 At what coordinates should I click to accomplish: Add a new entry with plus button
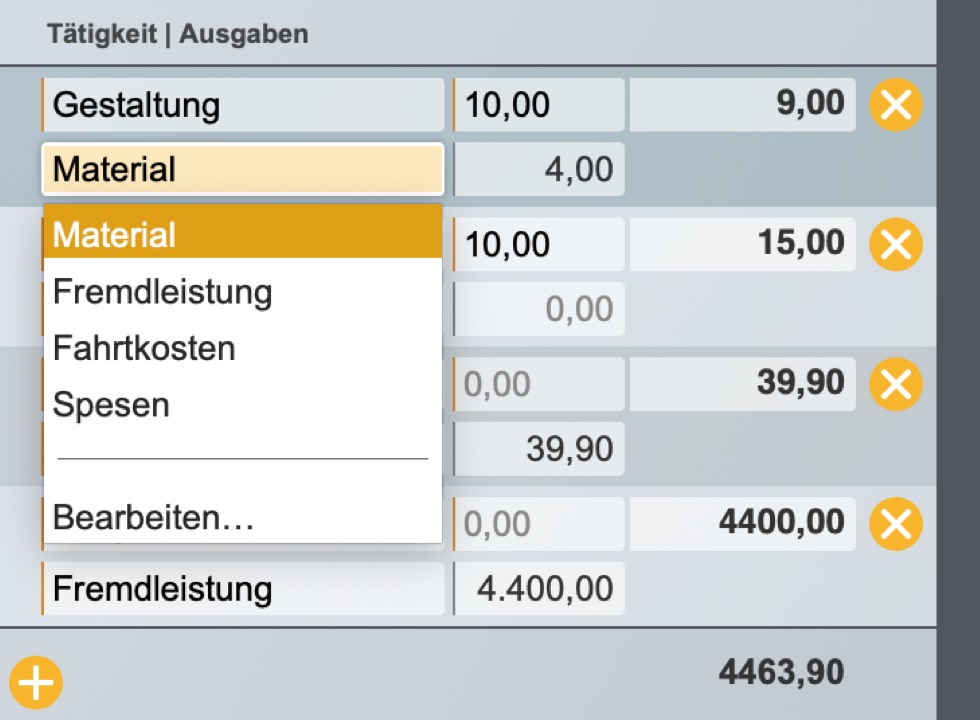click(x=36, y=683)
